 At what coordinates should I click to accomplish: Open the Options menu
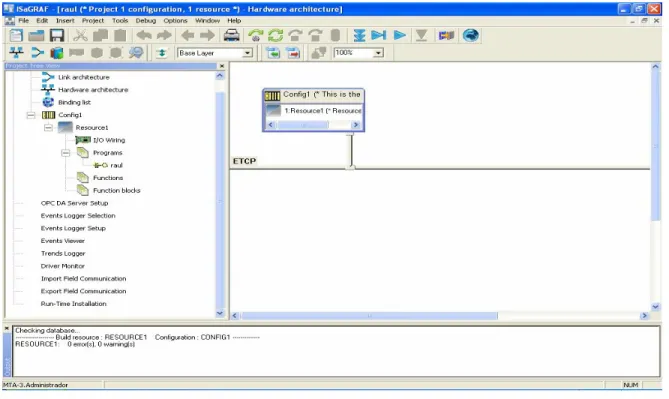tap(175, 20)
